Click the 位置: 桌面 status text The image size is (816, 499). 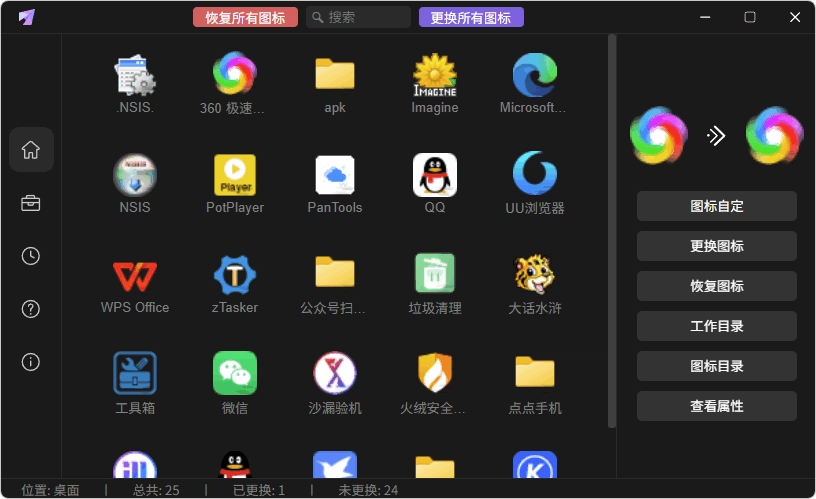click(50, 490)
